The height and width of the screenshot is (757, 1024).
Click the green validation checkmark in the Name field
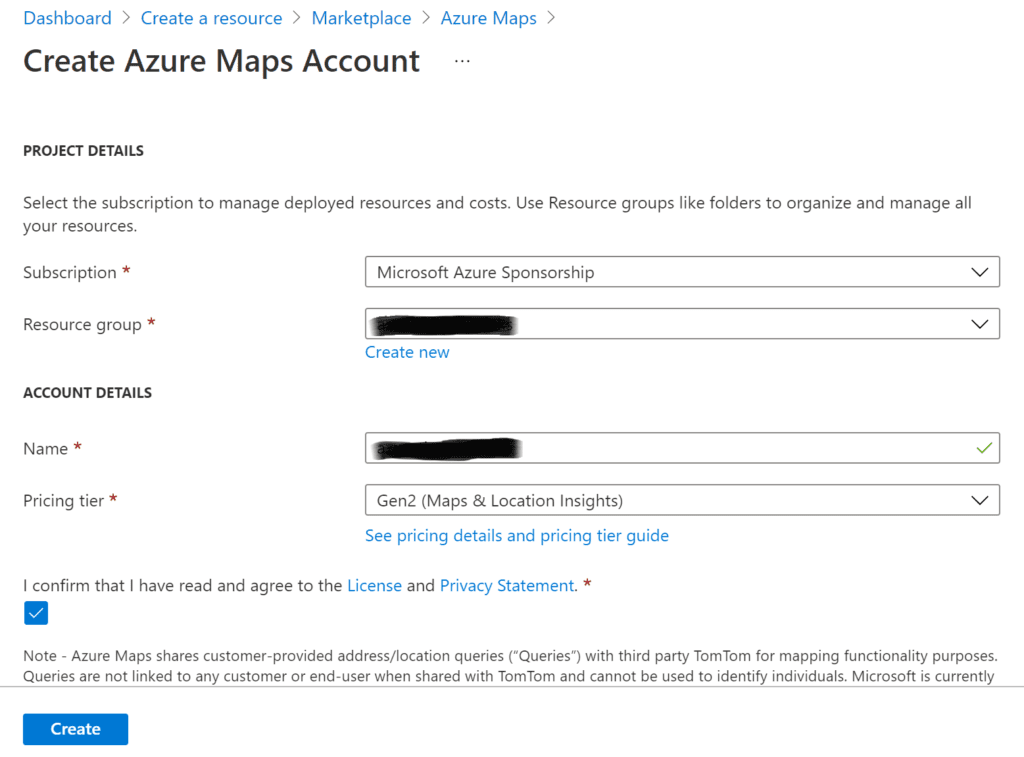tap(984, 448)
